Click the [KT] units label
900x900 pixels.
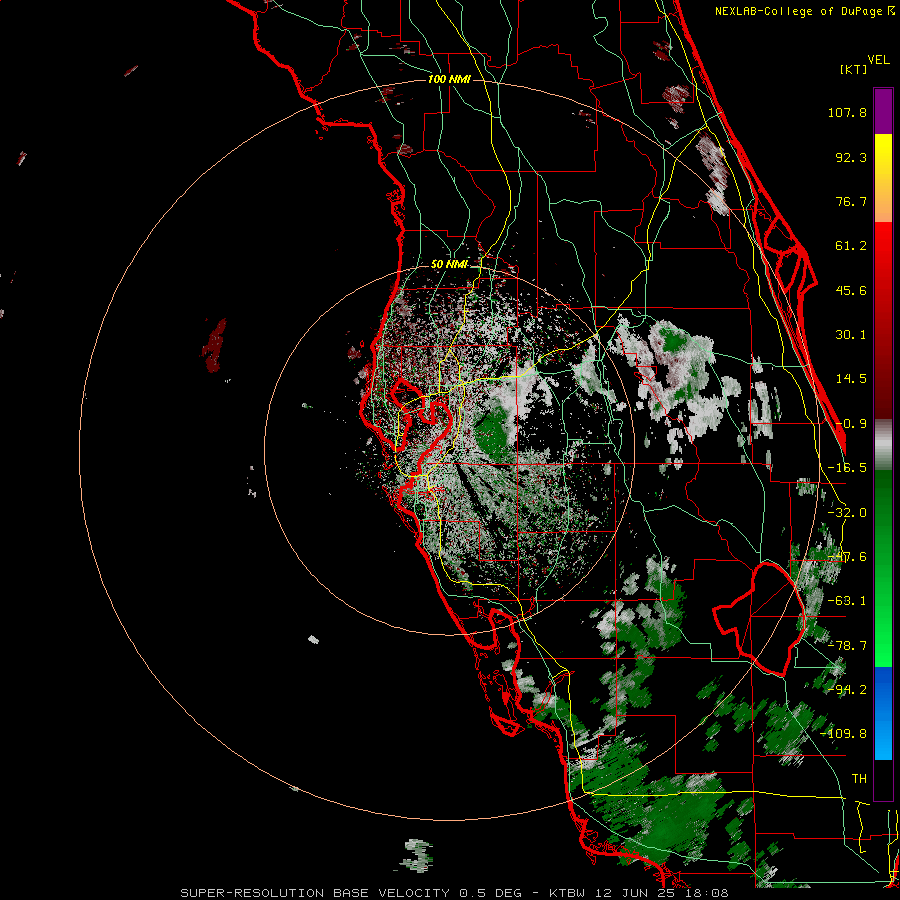(854, 69)
